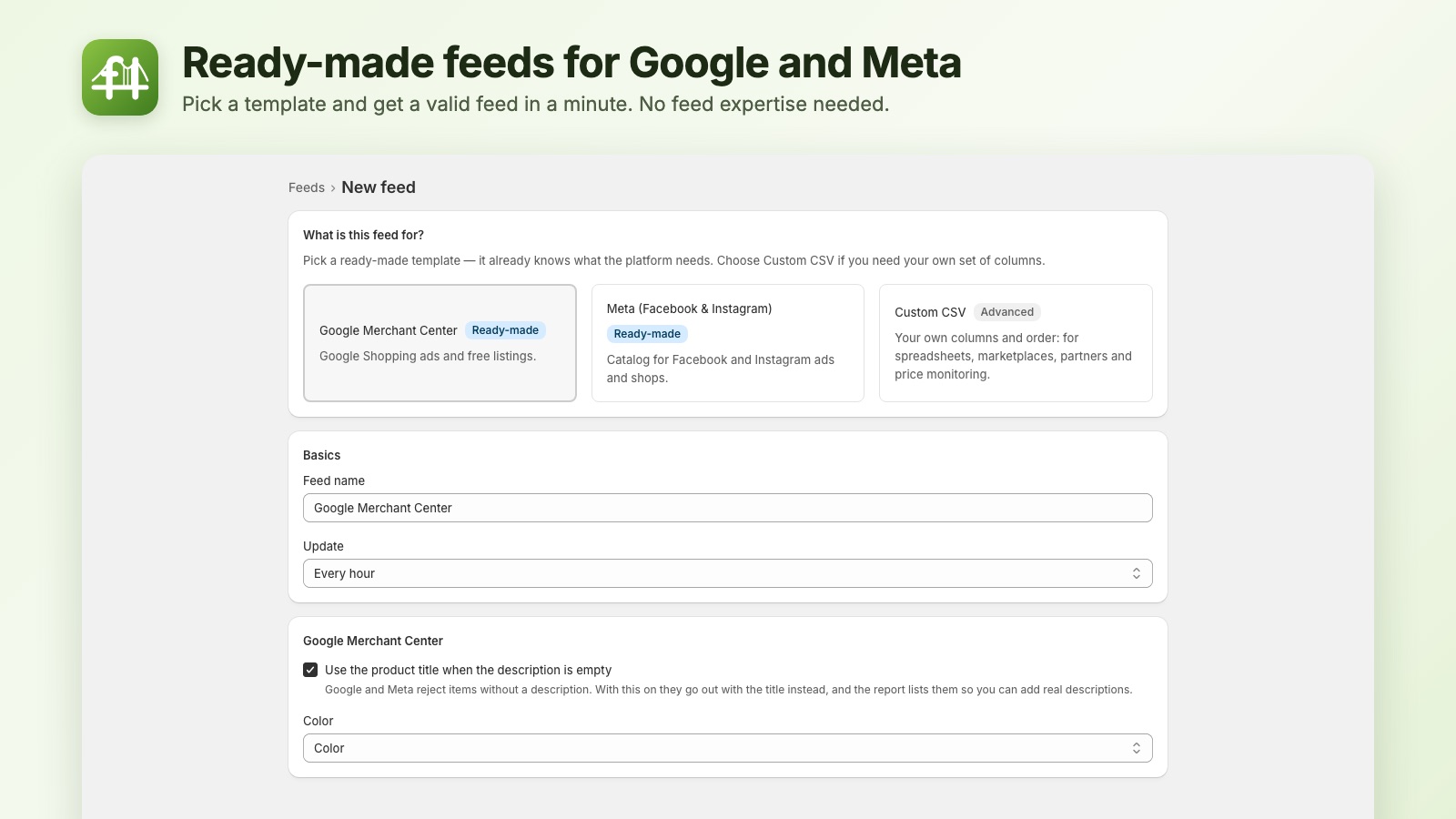
Task: Click the 'Basics' section heading
Action: point(321,455)
